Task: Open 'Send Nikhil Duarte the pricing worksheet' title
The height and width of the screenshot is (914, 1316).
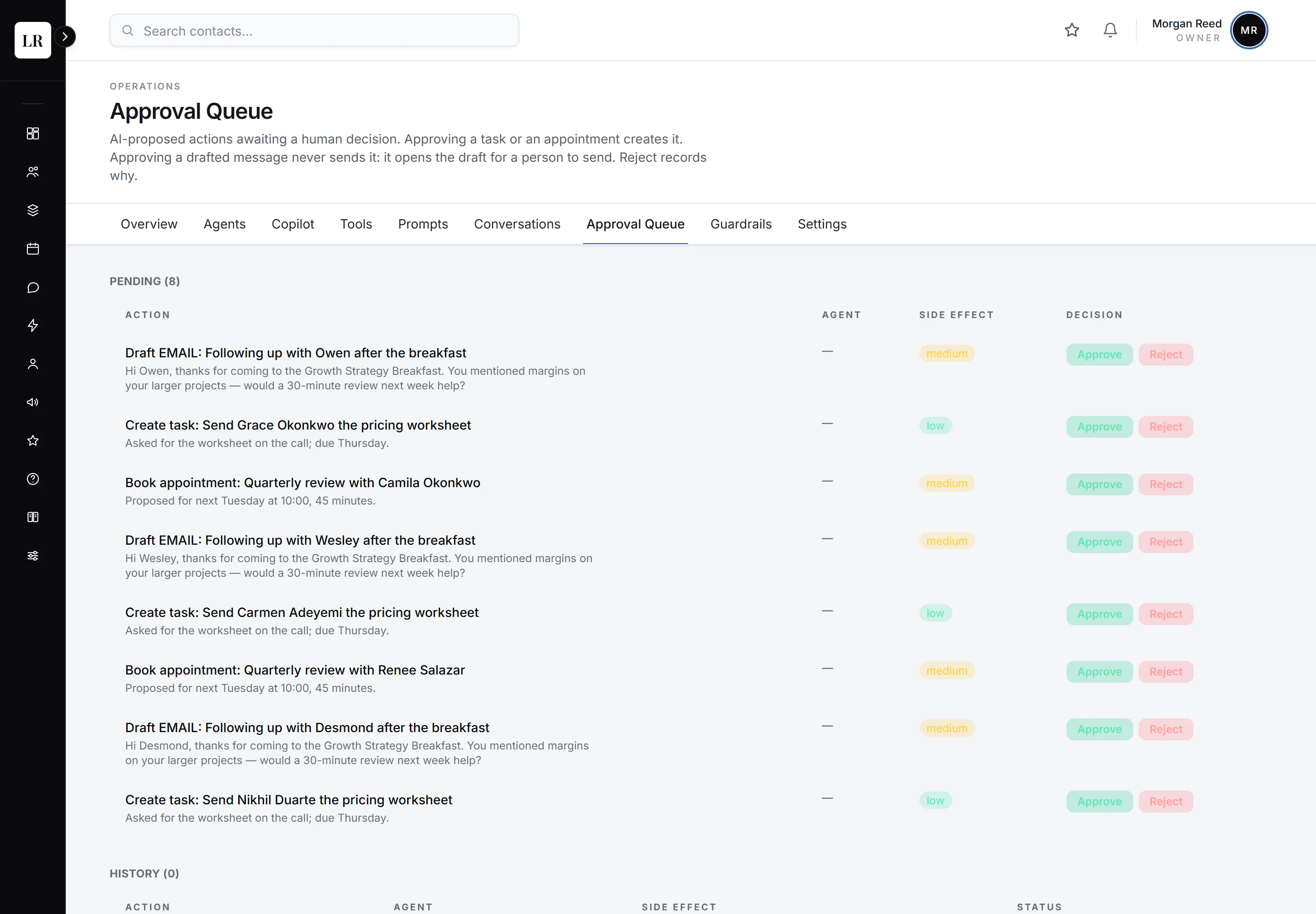Action: (x=289, y=799)
